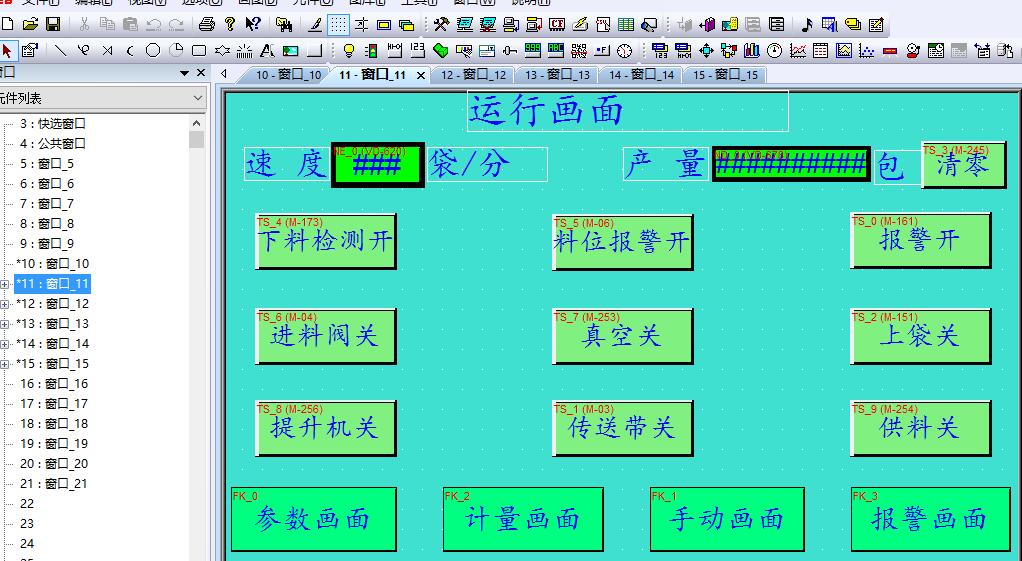
Task: Open the 元件列表 dropdown list
Action: (197, 98)
